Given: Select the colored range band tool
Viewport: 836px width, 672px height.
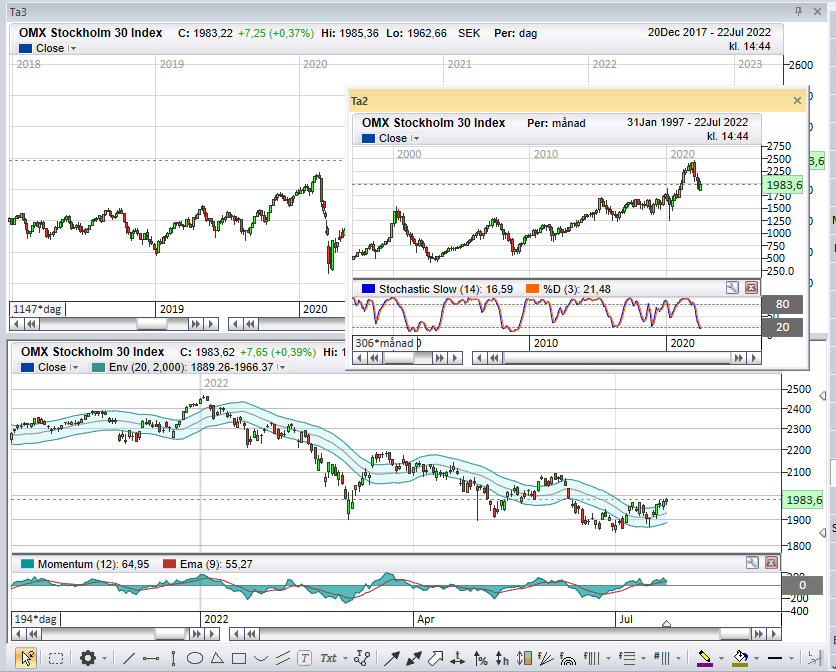Looking at the screenshot, I should [524, 659].
